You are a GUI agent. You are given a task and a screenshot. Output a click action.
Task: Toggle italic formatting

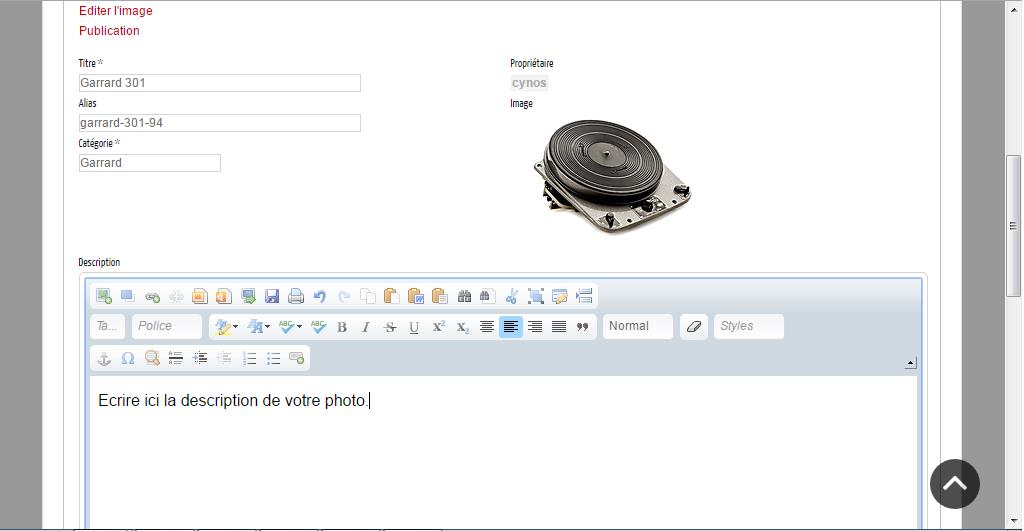point(366,326)
